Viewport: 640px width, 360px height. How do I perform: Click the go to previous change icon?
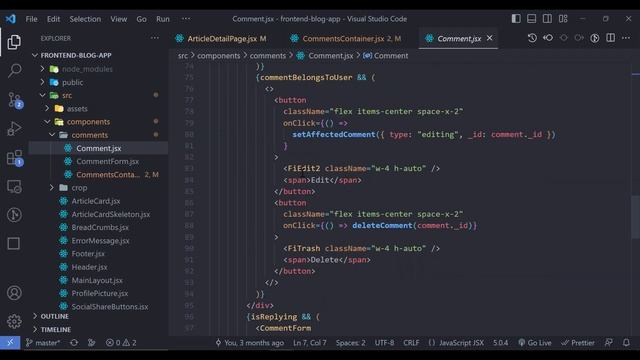548,38
